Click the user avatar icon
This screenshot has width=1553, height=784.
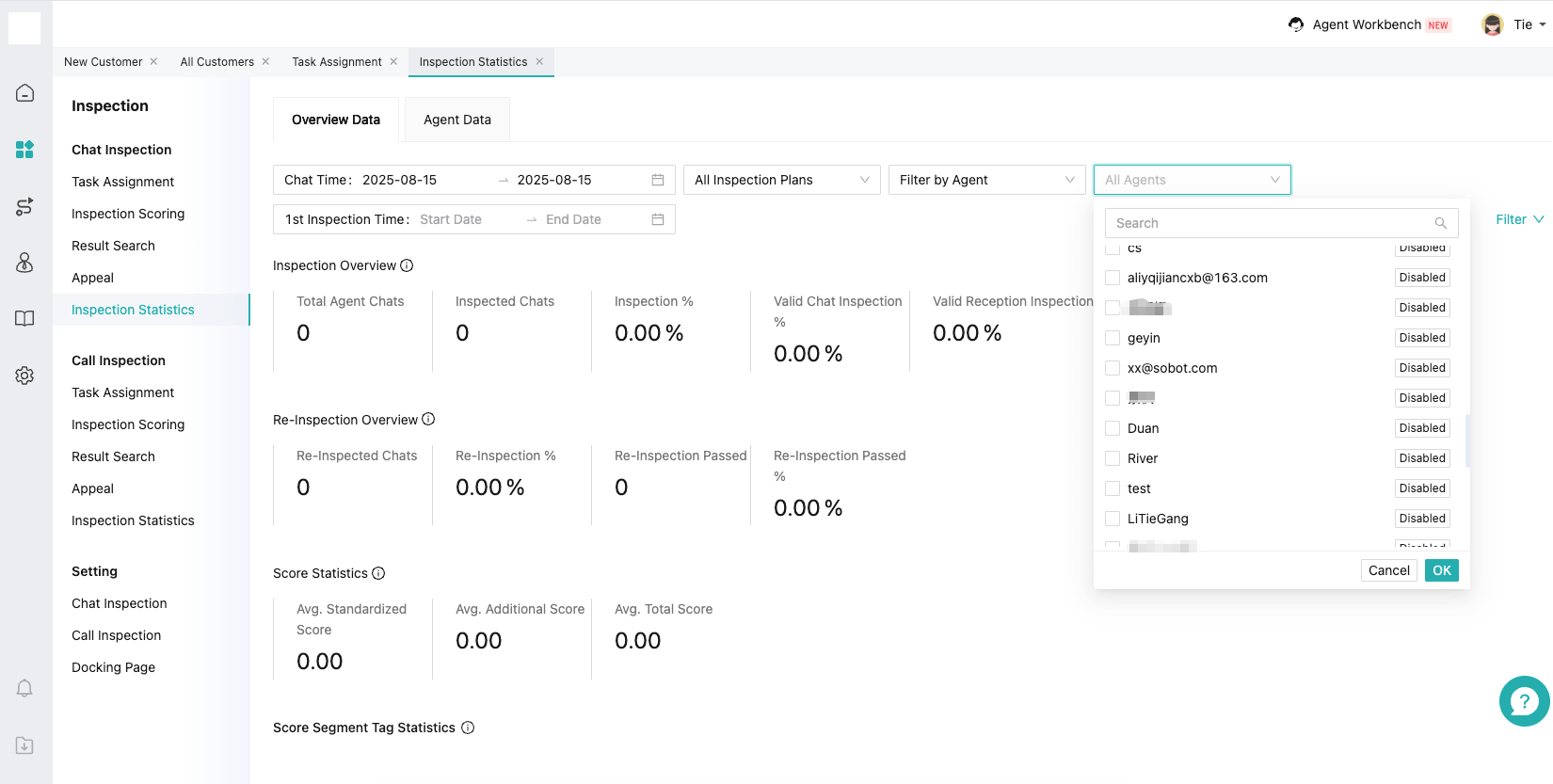tap(1492, 24)
